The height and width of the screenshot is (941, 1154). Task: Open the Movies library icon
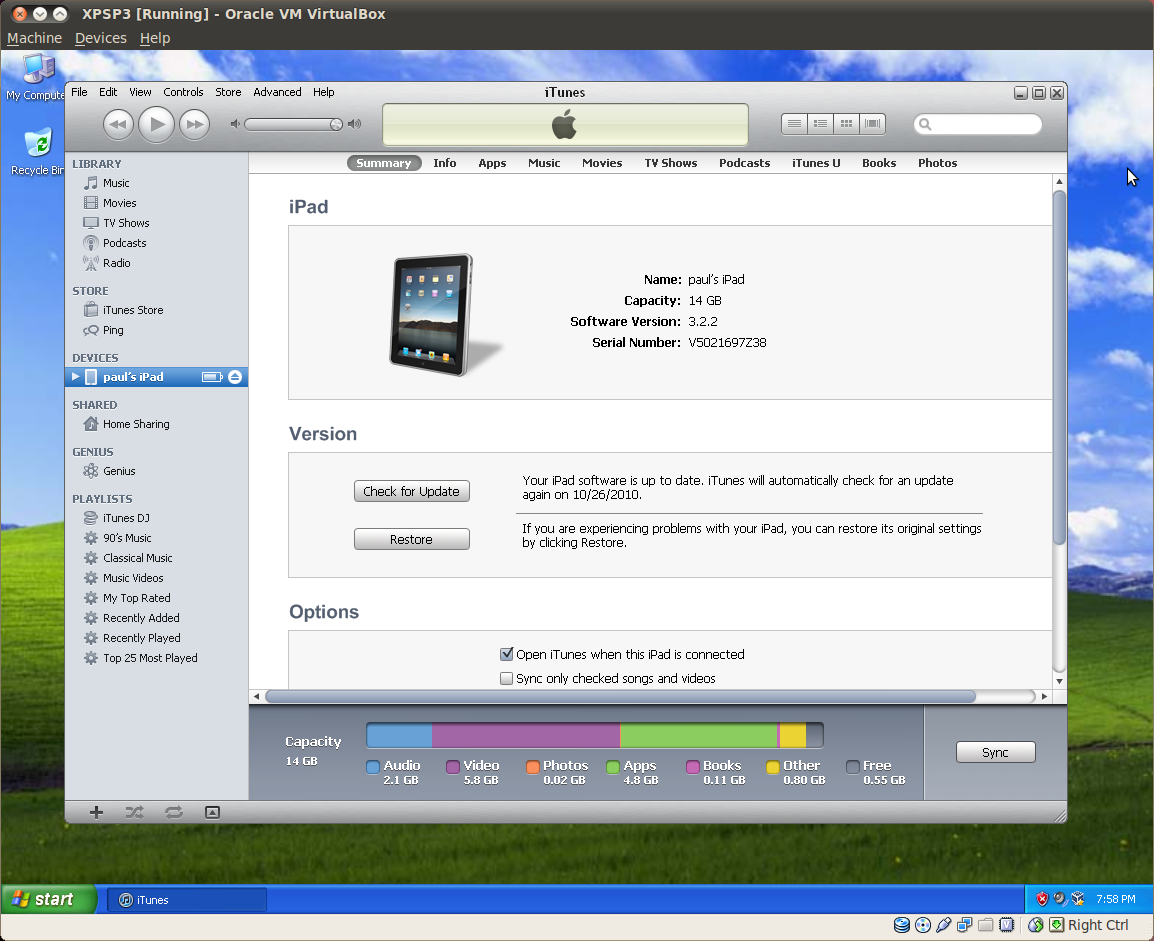pyautogui.click(x=91, y=202)
